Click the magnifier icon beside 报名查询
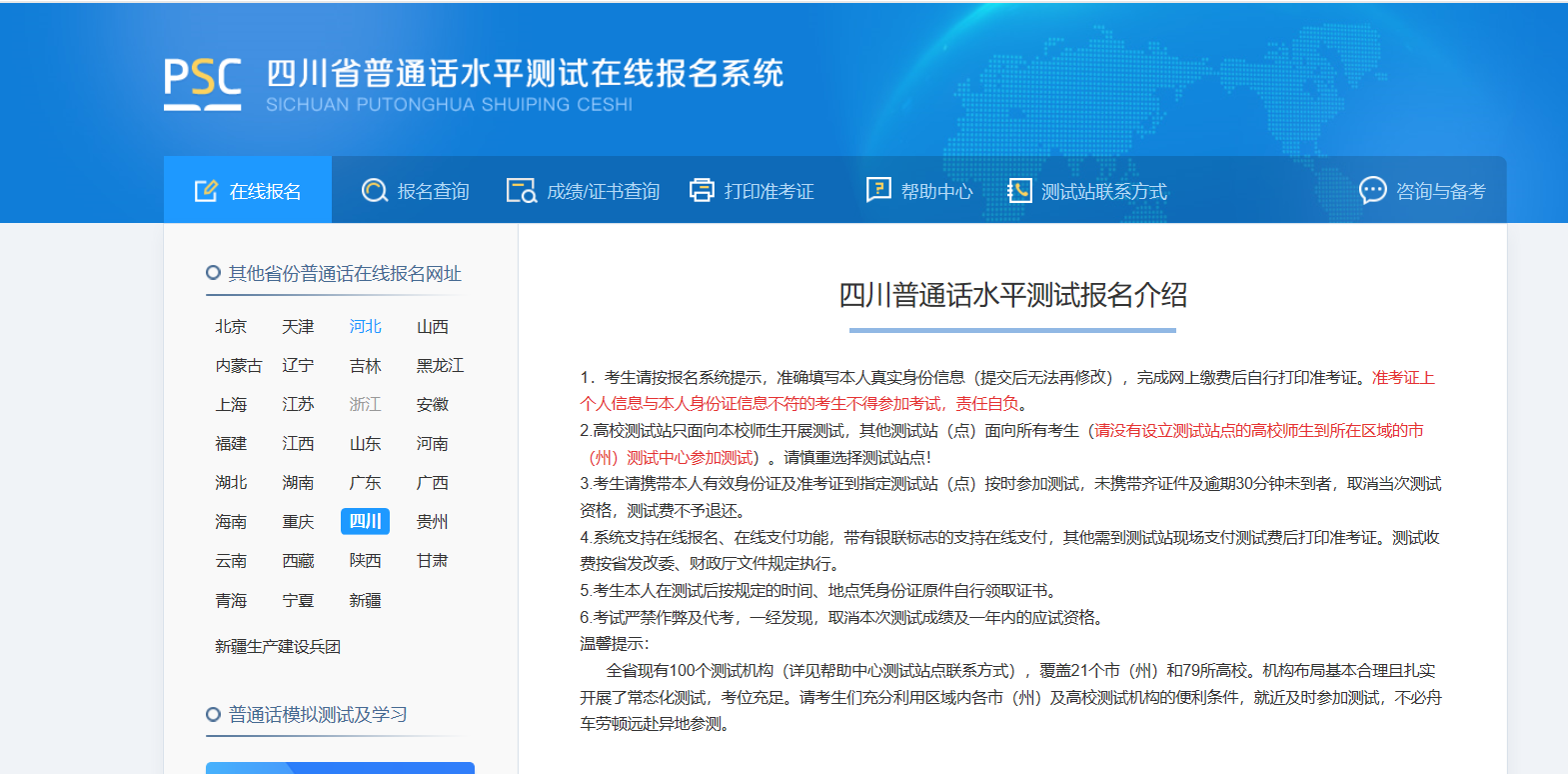Screen dimensions: 1568x774 coord(375,190)
